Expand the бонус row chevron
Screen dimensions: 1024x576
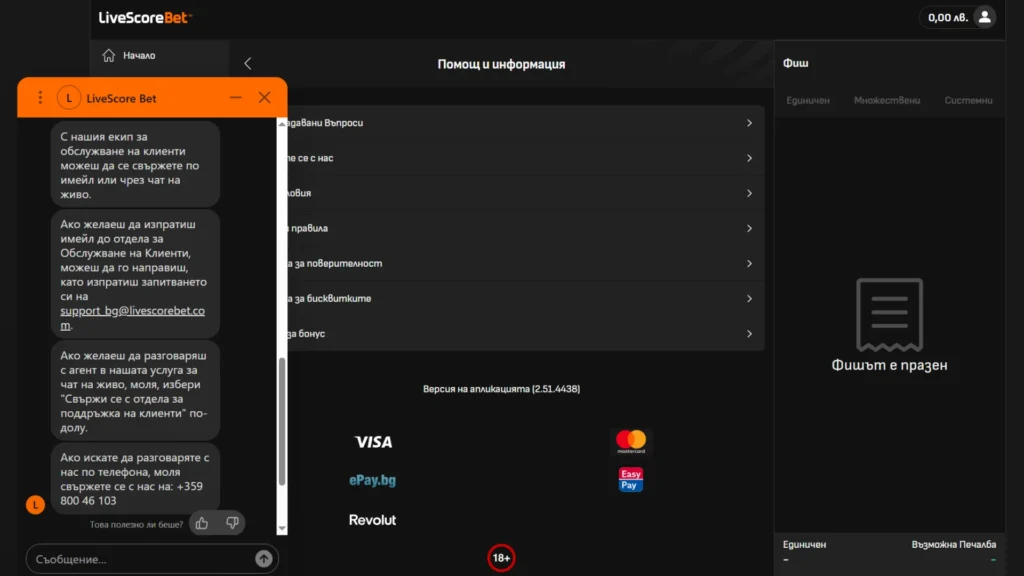pos(749,334)
